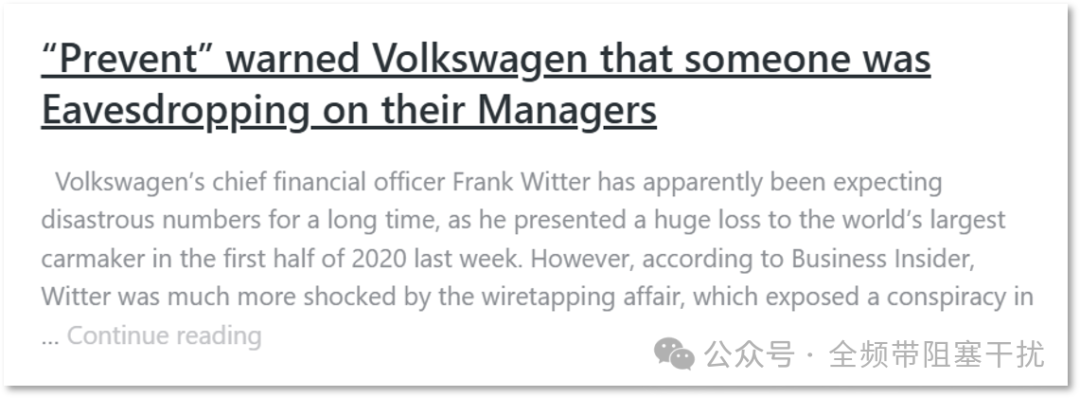Click the 公众号 watermark label
Screen dimensions: 1080x398
[x=749, y=355]
